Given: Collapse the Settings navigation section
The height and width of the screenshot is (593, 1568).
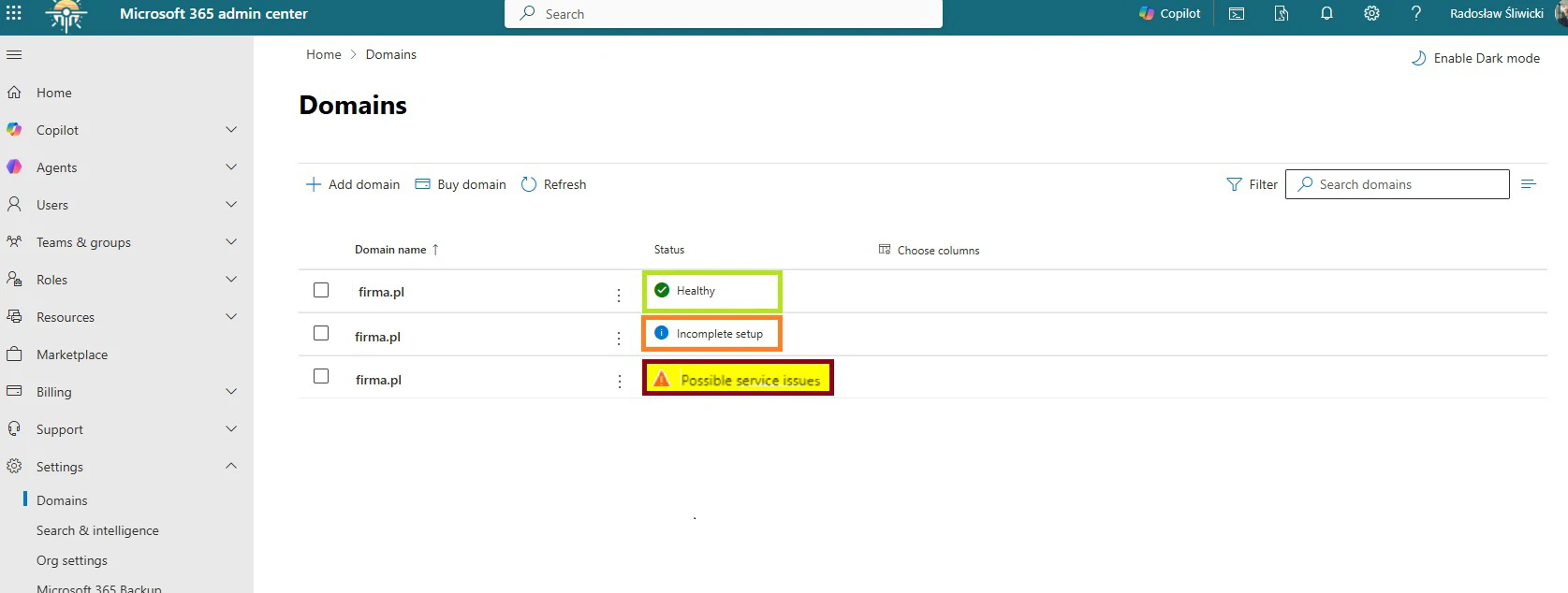Looking at the screenshot, I should click(x=231, y=466).
